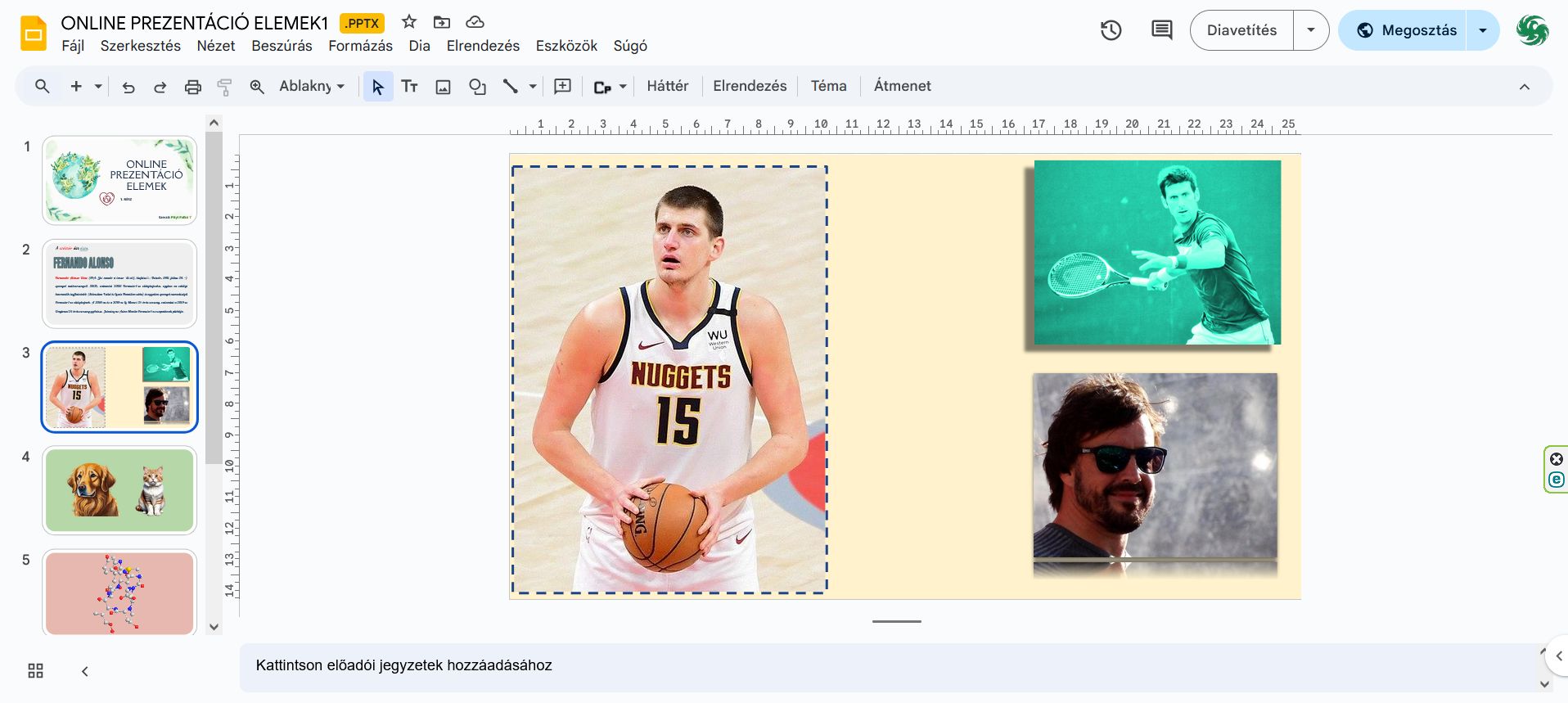
Task: Show the side panel with the arrow
Action: point(1559,656)
